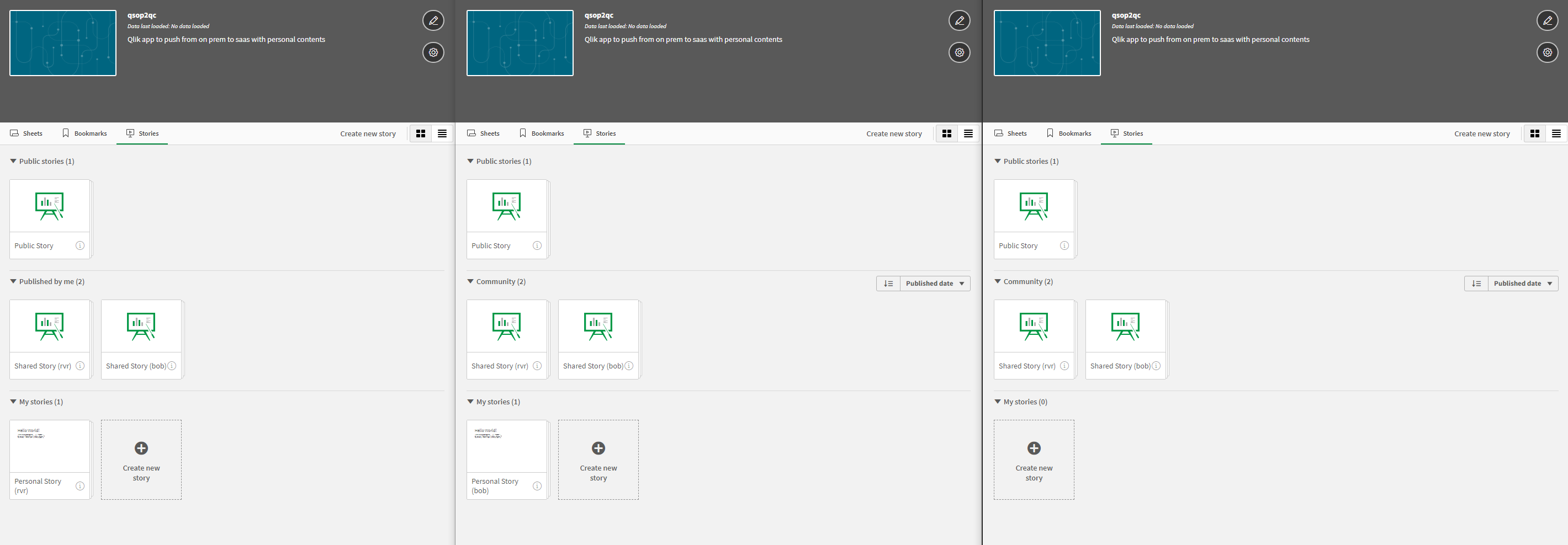Switch to grid view in the right panel
The width and height of the screenshot is (1568, 545).
[1534, 133]
